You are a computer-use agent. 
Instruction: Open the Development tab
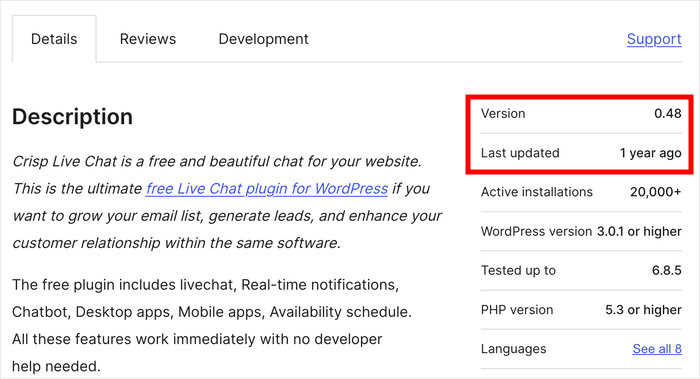(x=263, y=39)
